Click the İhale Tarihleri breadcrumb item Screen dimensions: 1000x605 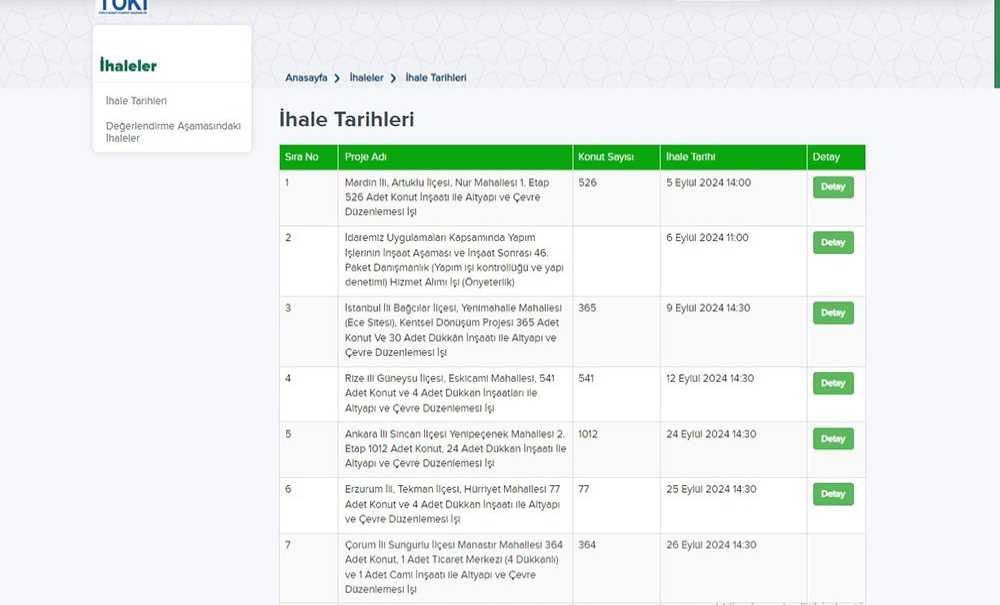point(436,78)
